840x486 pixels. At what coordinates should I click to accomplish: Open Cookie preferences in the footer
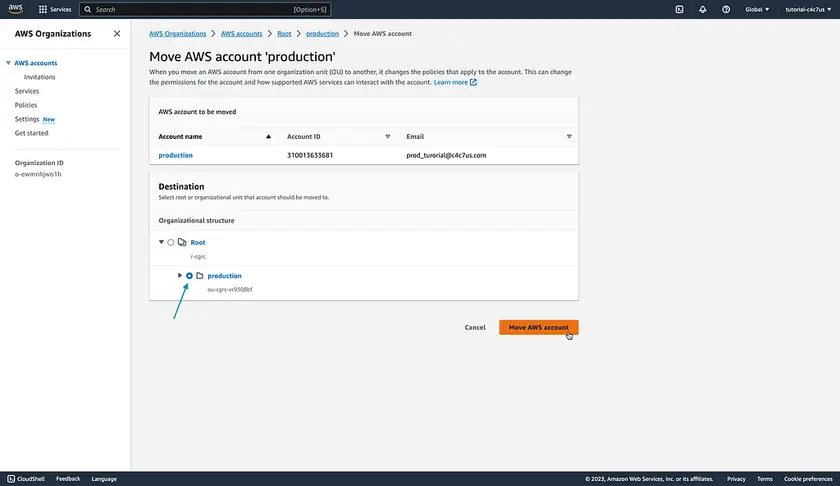808,479
